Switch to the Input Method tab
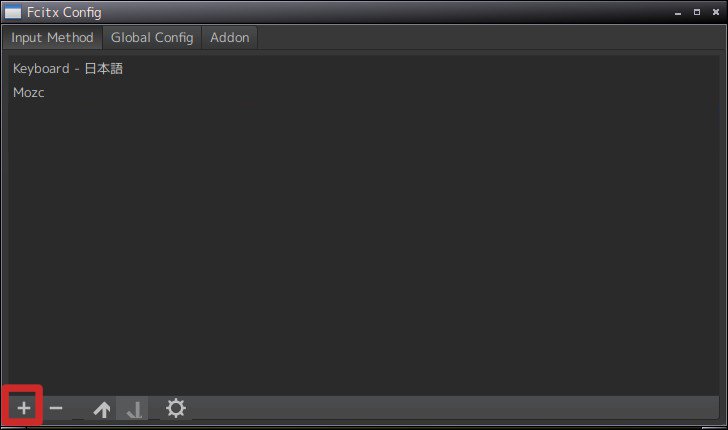This screenshot has width=728, height=430. pos(52,38)
